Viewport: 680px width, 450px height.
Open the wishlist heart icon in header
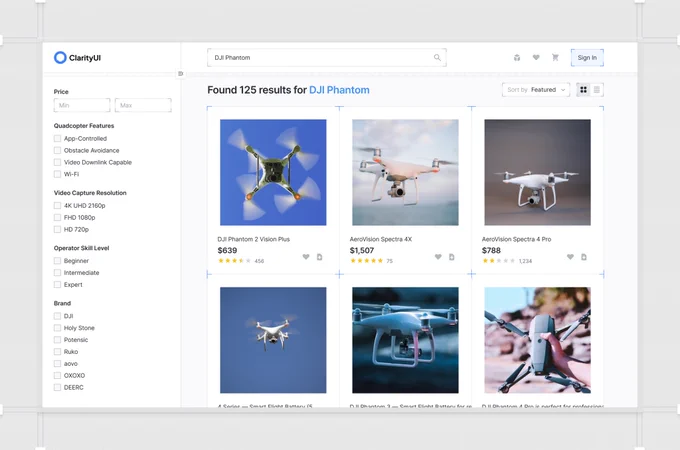tap(536, 57)
